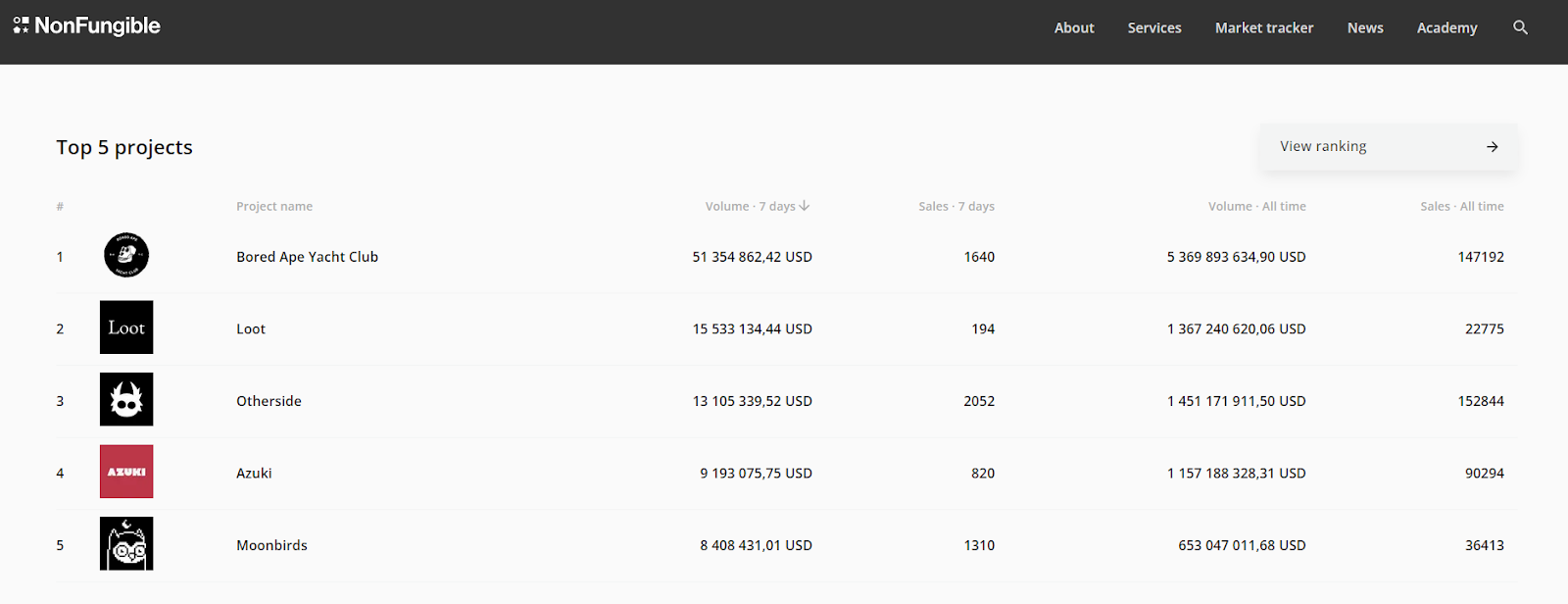The height and width of the screenshot is (604, 1568).
Task: Open the Otherside project name
Action: coord(269,401)
